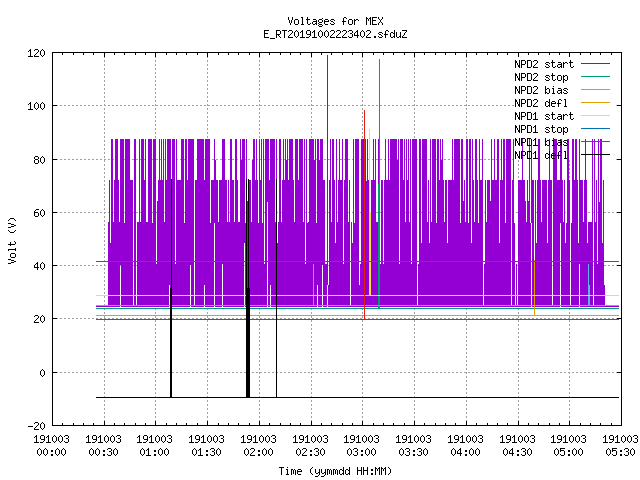Select the 'NPD1 stop' legend label
Image resolution: width=640 pixels, height=480 pixels.
pyautogui.click(x=541, y=129)
